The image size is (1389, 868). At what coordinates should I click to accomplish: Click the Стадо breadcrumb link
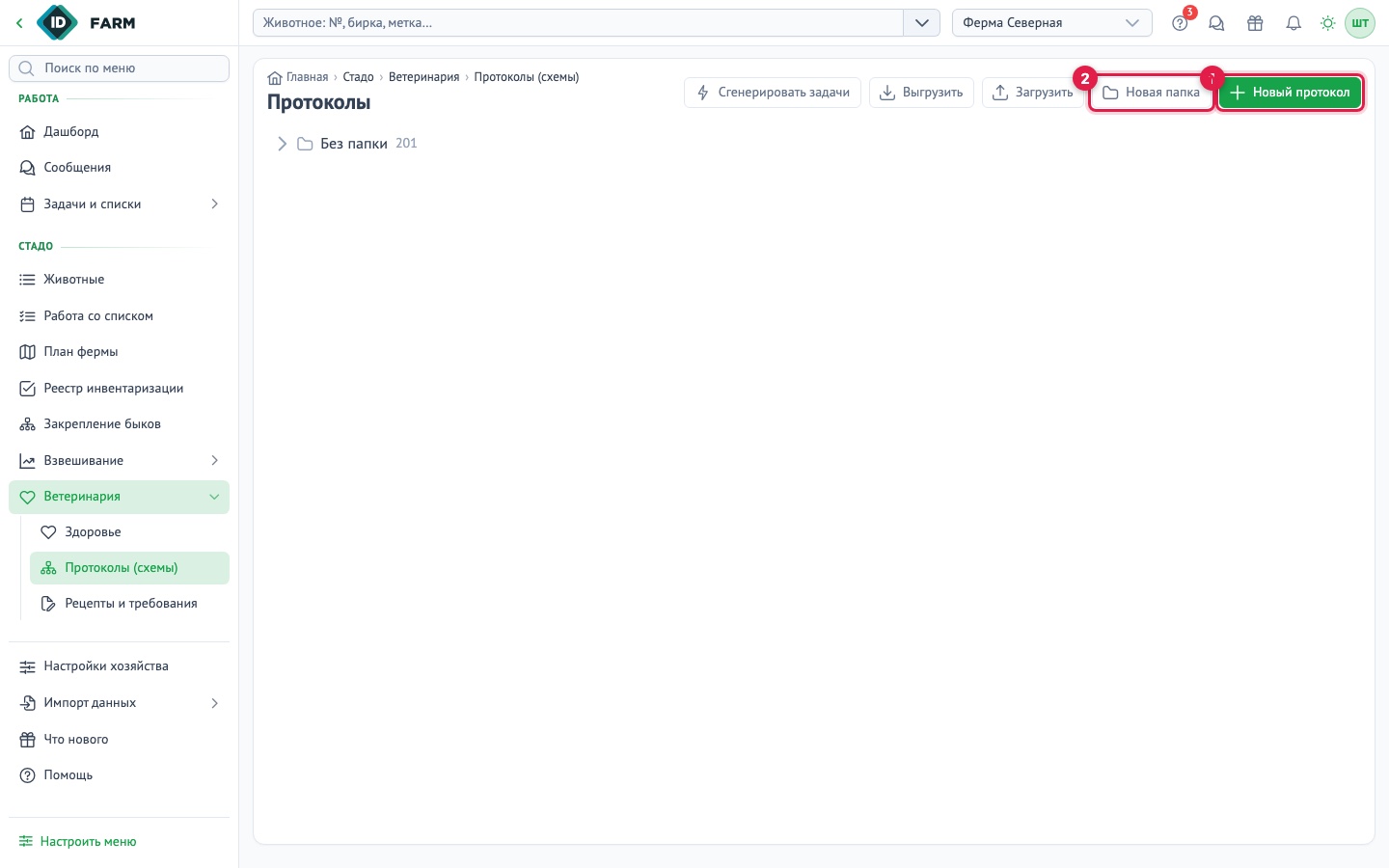point(358,77)
